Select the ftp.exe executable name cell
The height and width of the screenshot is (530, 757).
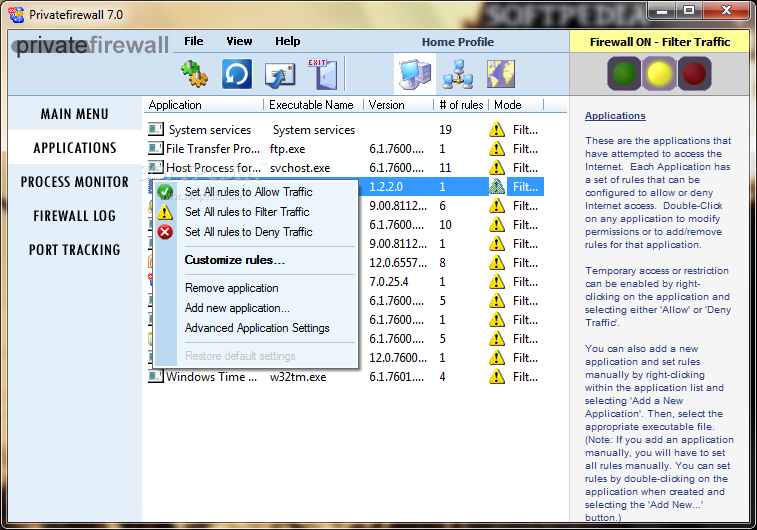pyautogui.click(x=287, y=149)
